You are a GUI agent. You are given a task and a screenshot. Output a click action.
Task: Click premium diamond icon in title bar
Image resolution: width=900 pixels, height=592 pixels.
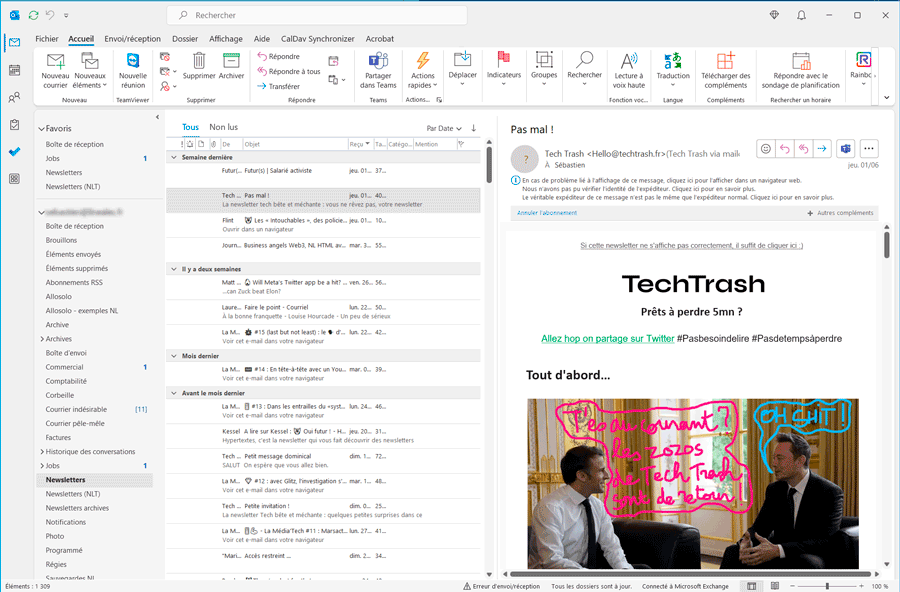click(x=774, y=16)
